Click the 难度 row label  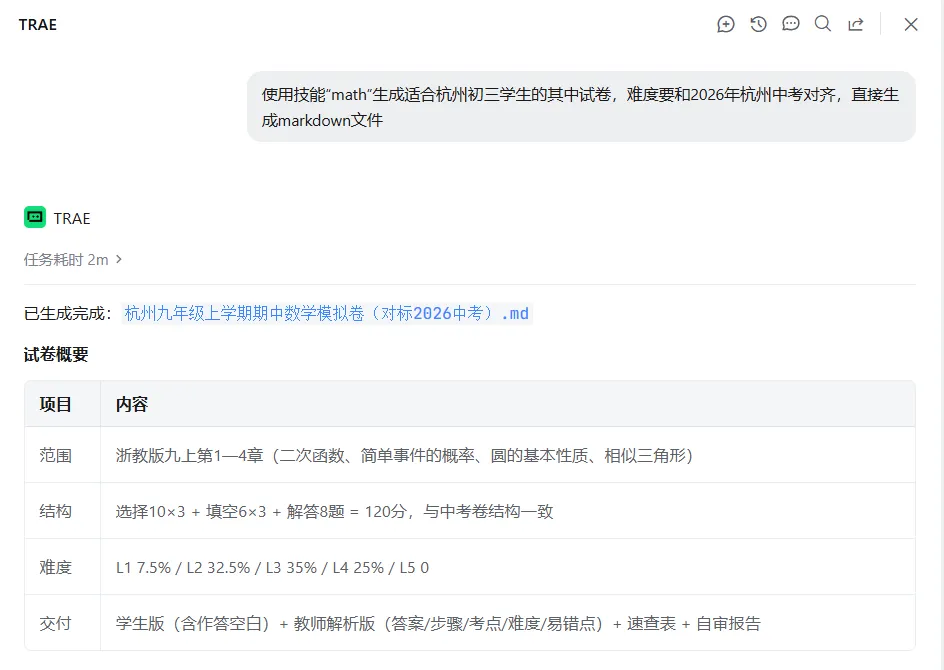tap(55, 567)
